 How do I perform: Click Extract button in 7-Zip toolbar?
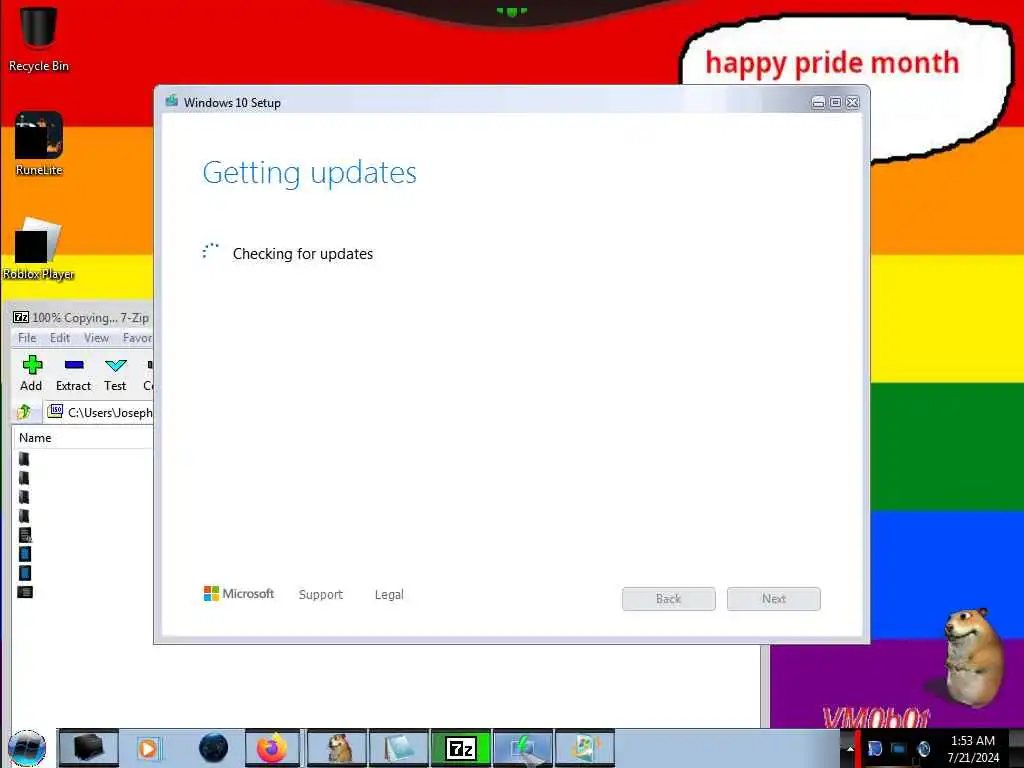pyautogui.click(x=73, y=374)
